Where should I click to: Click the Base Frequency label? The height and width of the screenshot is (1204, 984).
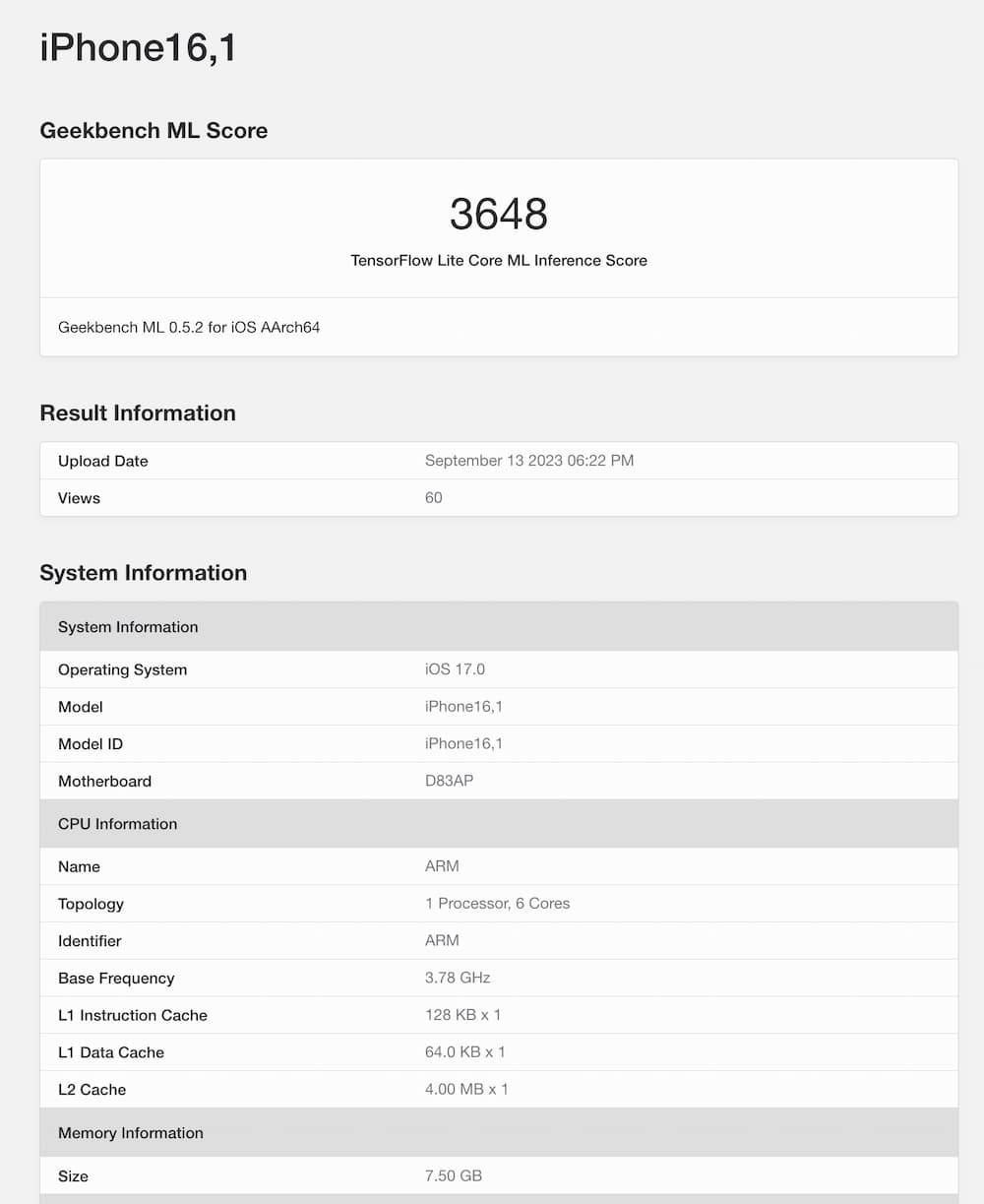point(116,979)
